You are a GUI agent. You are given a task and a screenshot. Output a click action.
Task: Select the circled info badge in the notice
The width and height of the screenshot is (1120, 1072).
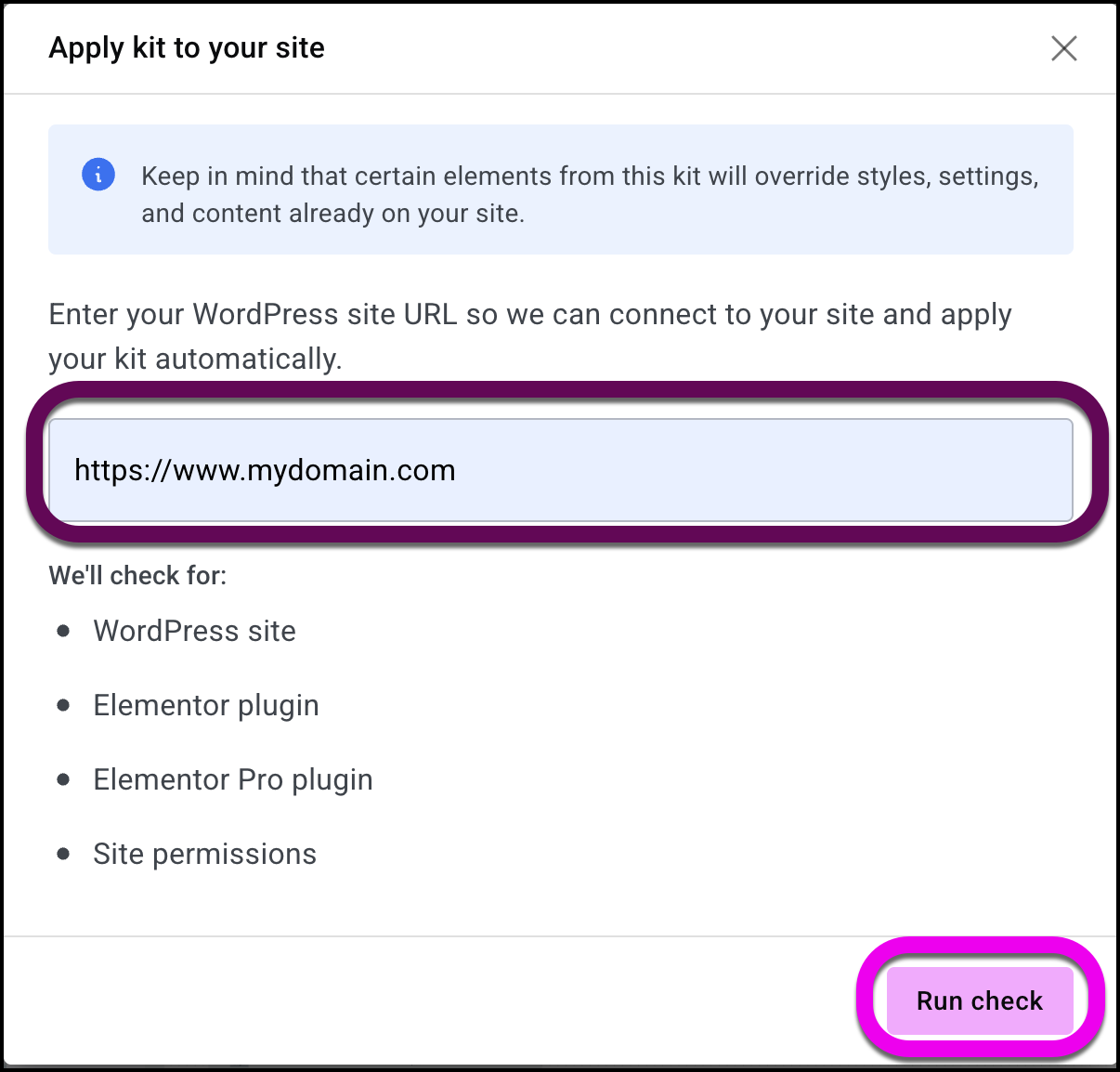click(x=98, y=174)
